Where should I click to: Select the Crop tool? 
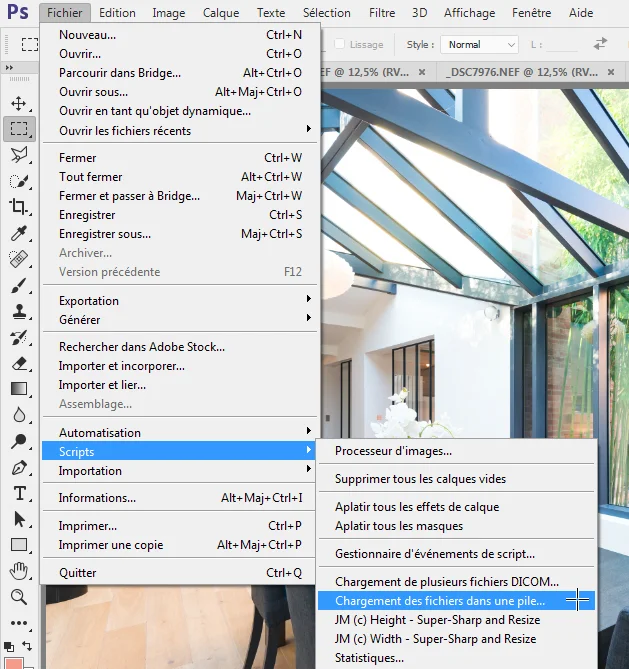click(19, 207)
